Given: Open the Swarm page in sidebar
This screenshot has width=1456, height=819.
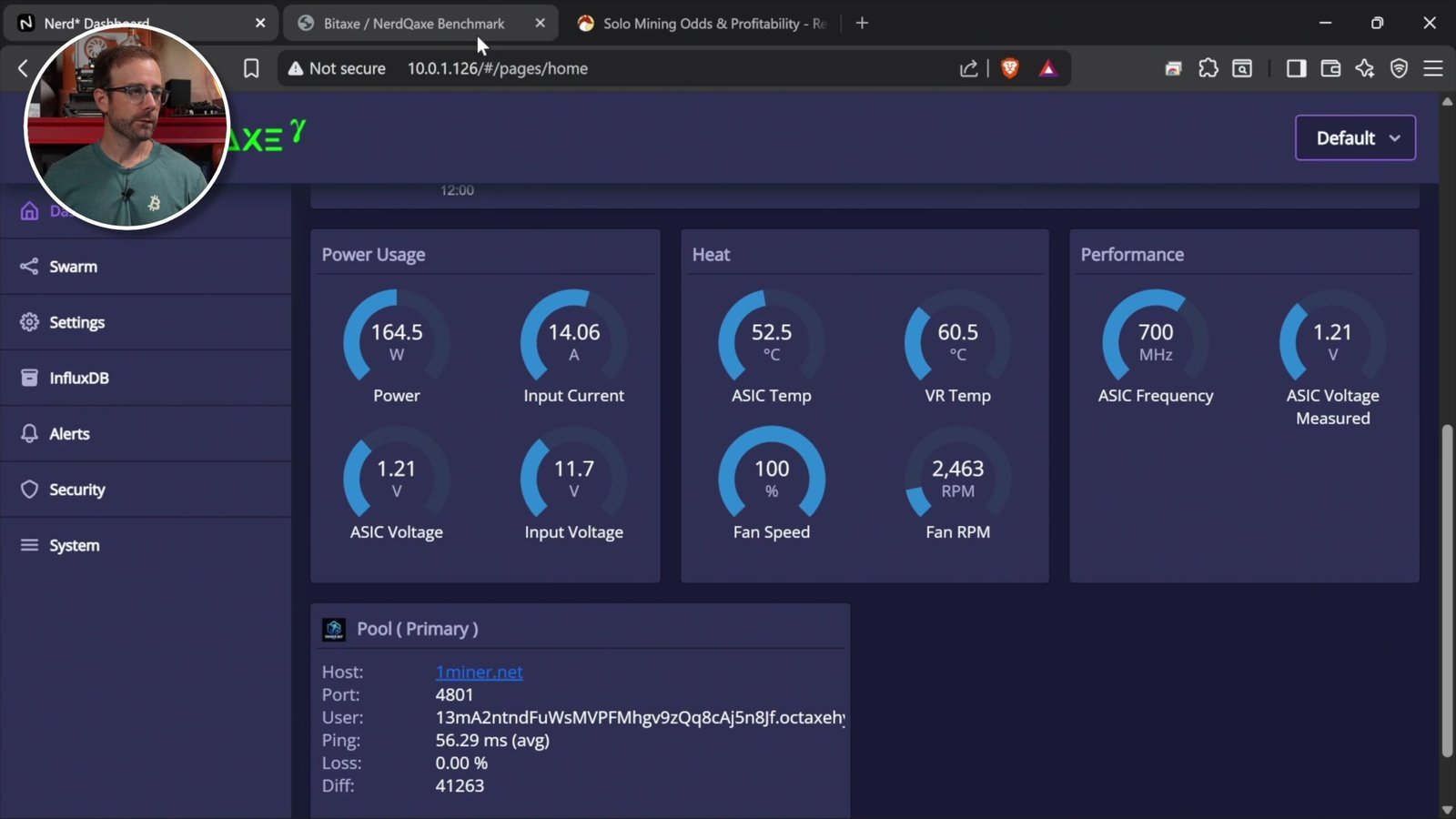Looking at the screenshot, I should click(146, 267).
